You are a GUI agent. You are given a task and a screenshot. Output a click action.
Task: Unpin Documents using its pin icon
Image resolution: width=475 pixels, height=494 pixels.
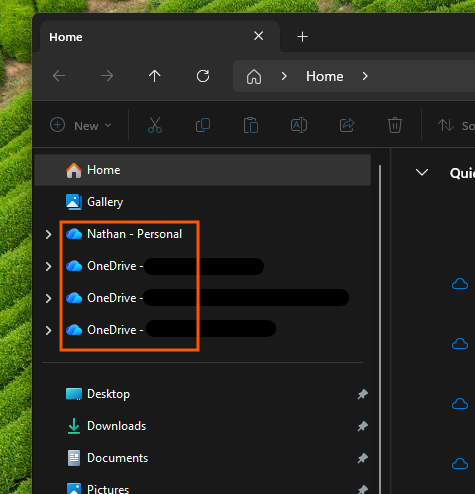pyautogui.click(x=363, y=458)
